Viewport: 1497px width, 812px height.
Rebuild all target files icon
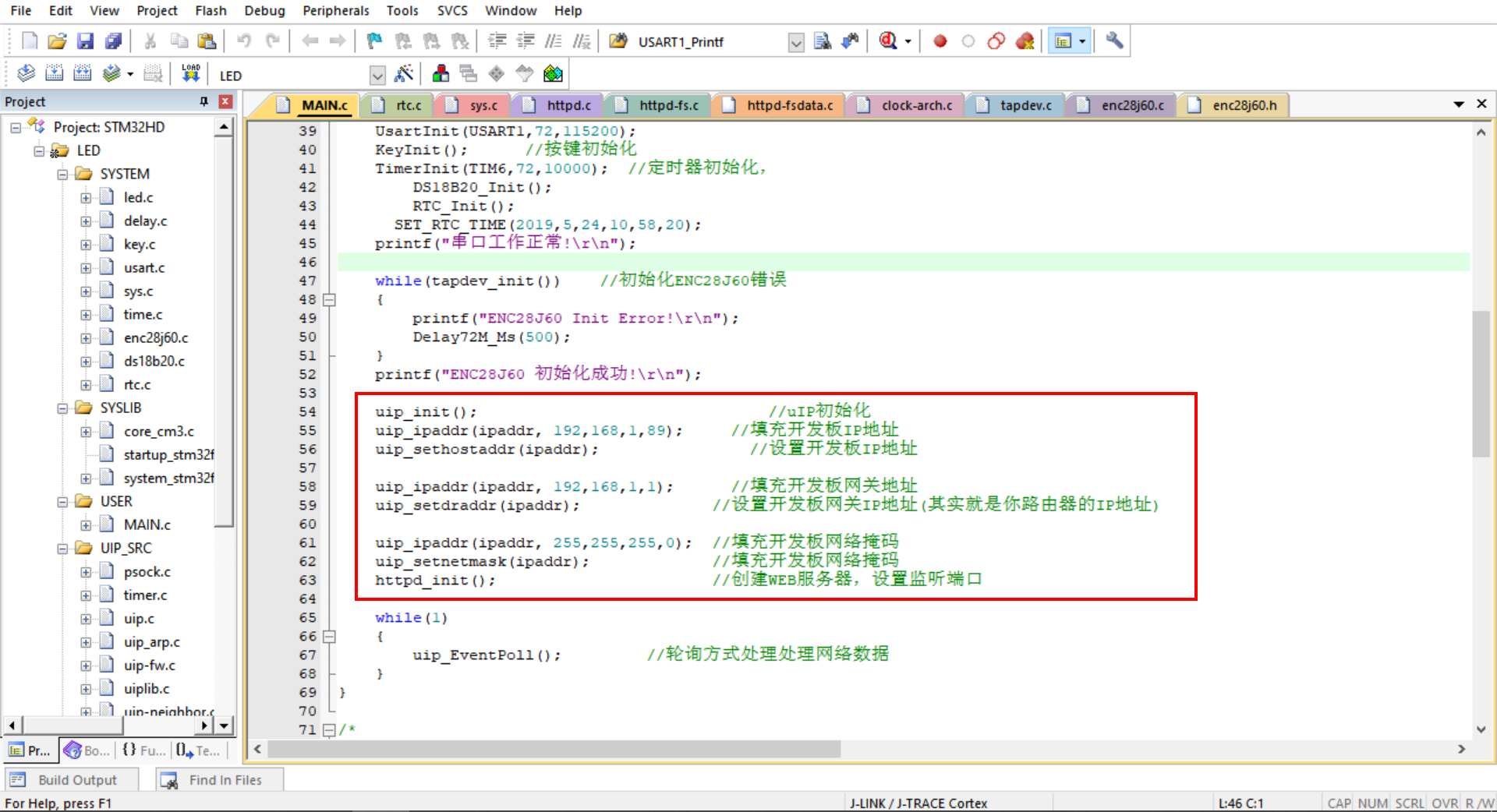(83, 74)
